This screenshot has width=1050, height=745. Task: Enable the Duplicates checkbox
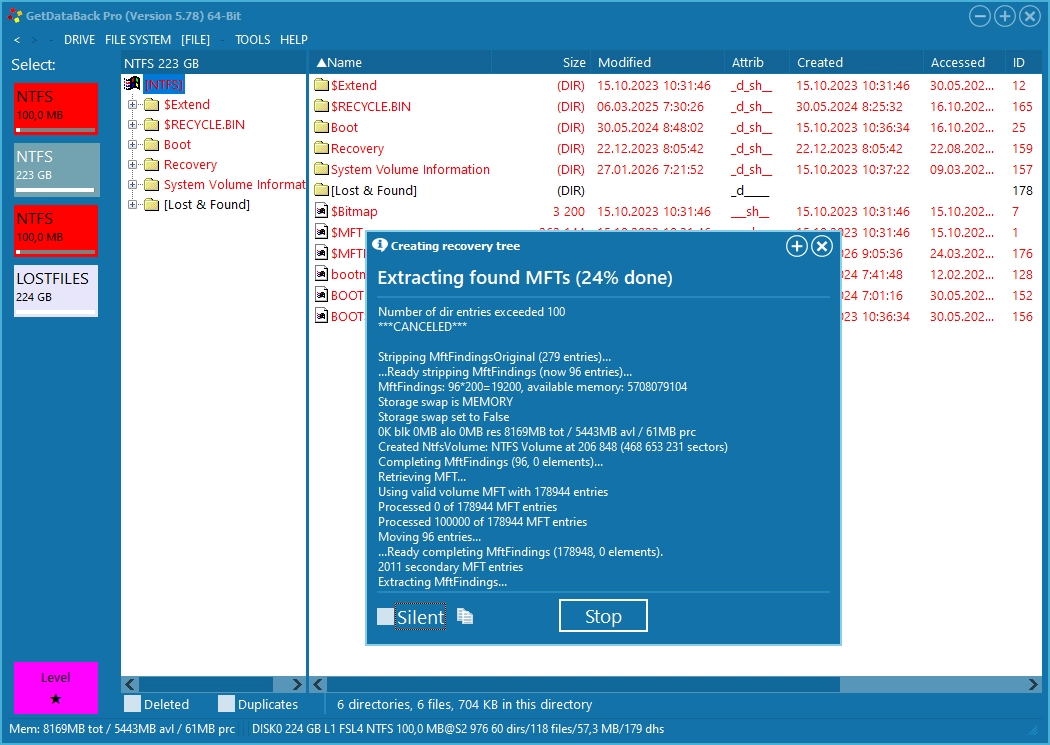point(226,703)
